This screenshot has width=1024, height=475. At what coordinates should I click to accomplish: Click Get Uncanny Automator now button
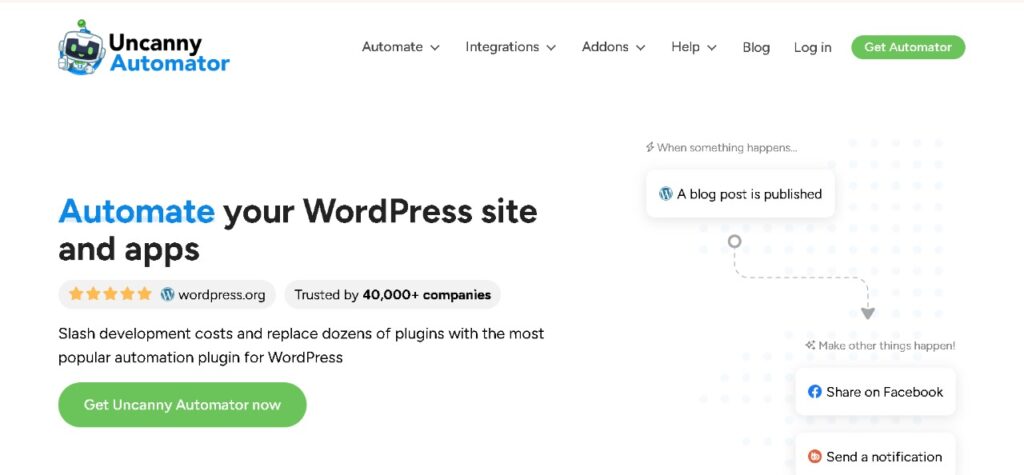[182, 405]
